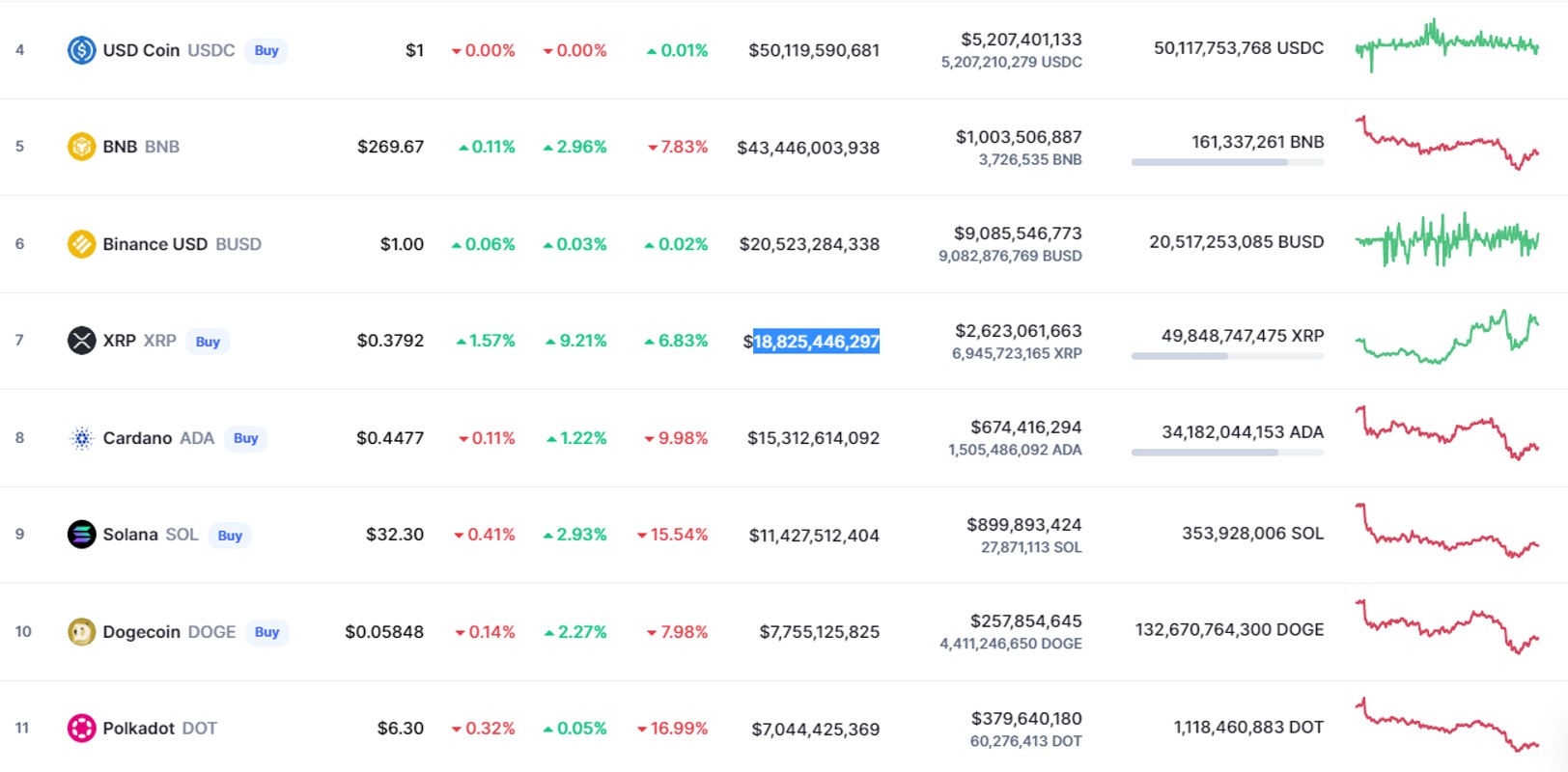Buy USD Coin with its Buy button

coord(266,50)
